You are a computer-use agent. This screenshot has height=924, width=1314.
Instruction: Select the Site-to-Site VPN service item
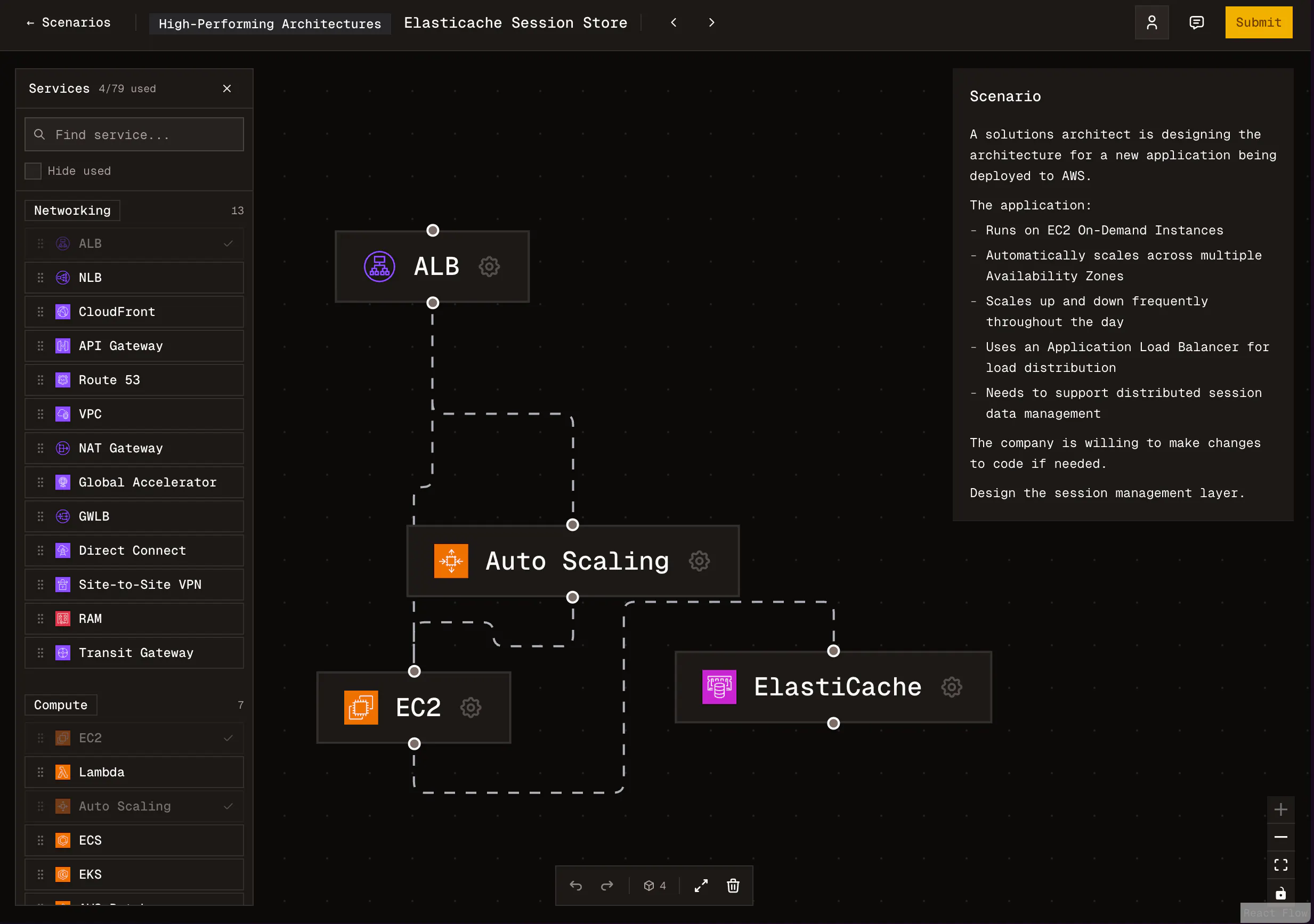[x=134, y=585]
